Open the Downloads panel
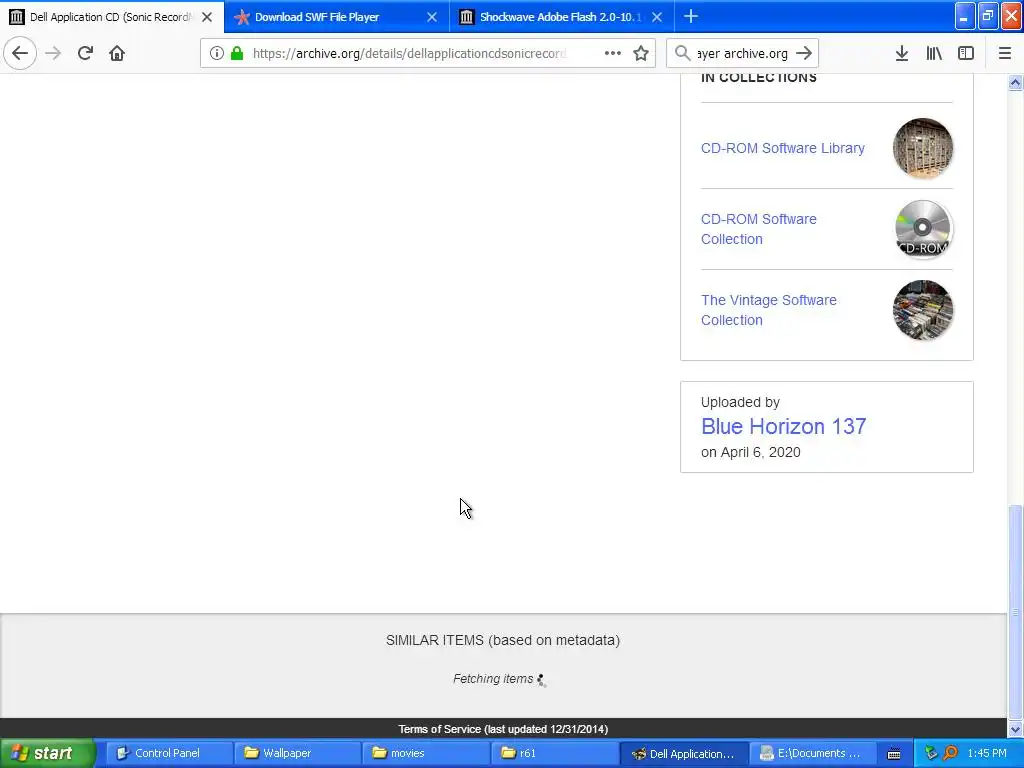Image resolution: width=1024 pixels, height=768 pixels. coord(901,54)
